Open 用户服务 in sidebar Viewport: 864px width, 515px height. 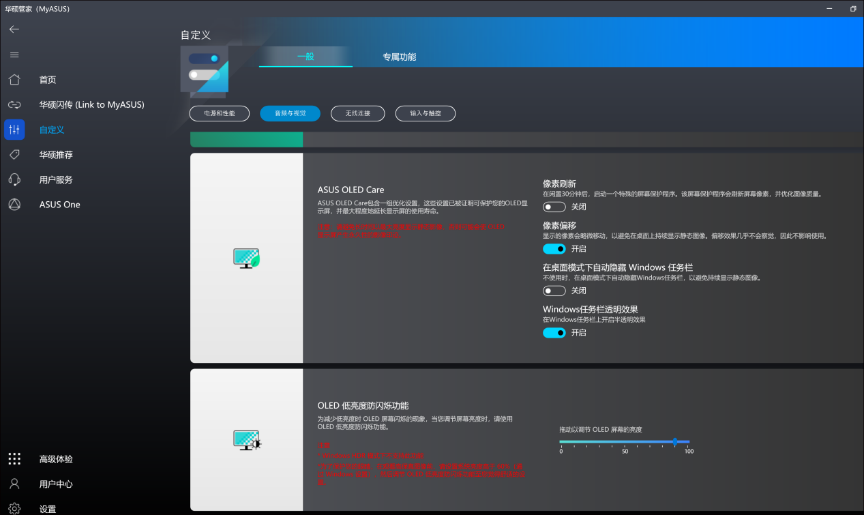pos(56,180)
